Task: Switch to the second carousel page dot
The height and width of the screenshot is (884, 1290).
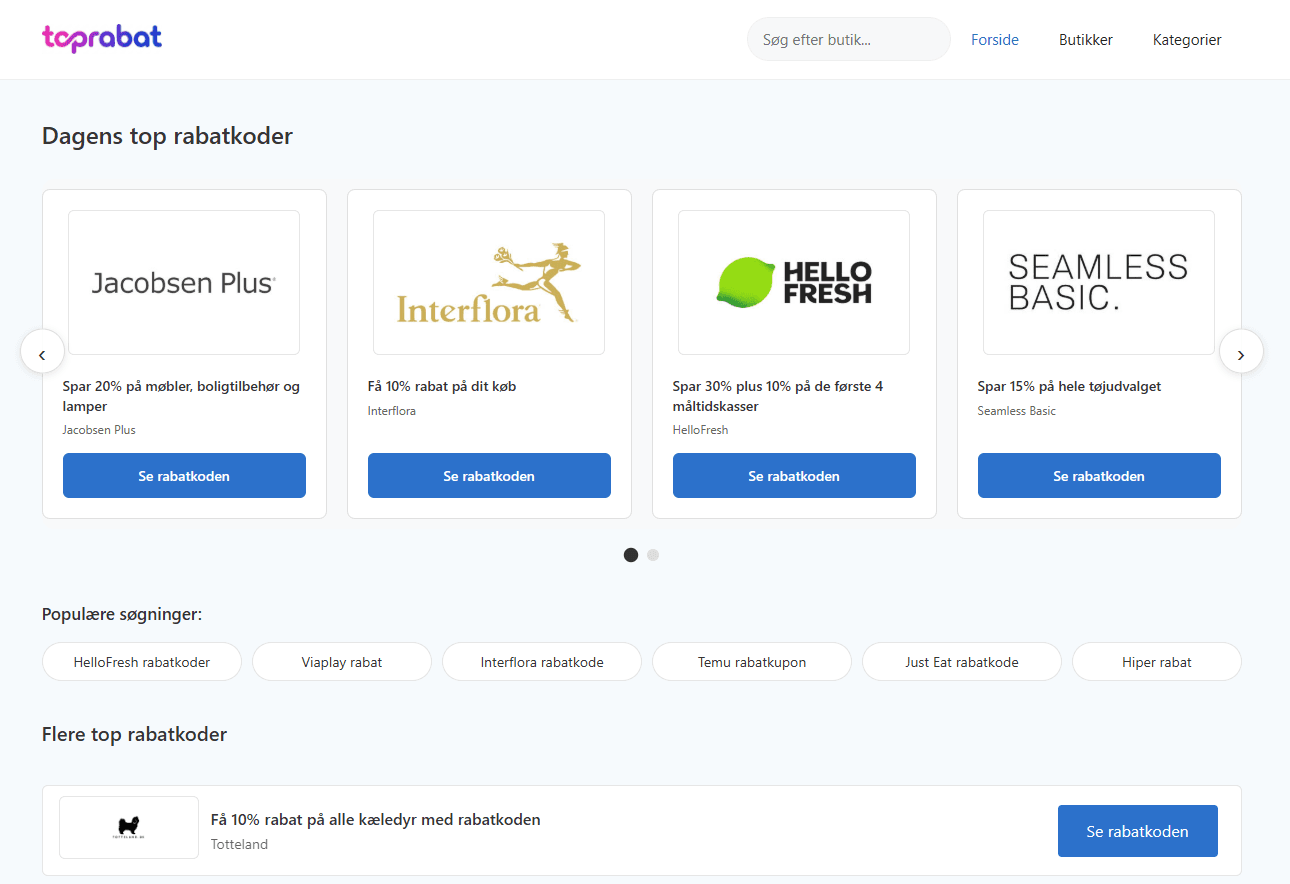Action: (x=653, y=555)
